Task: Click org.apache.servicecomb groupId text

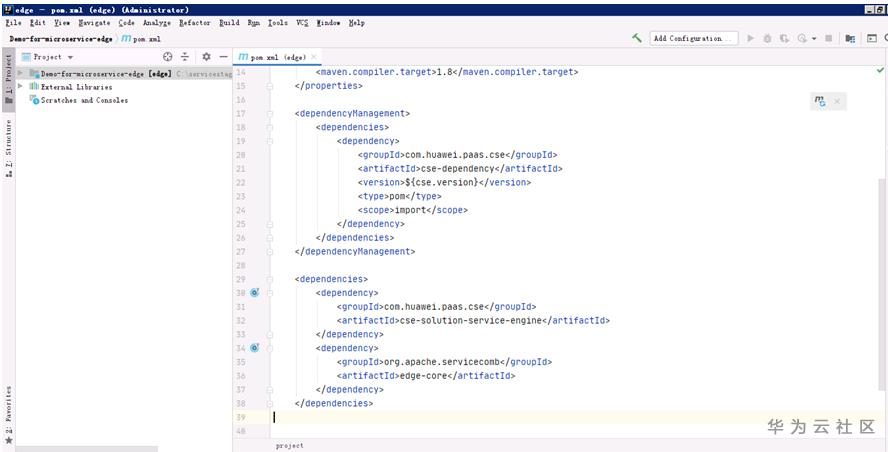Action: click(442, 362)
